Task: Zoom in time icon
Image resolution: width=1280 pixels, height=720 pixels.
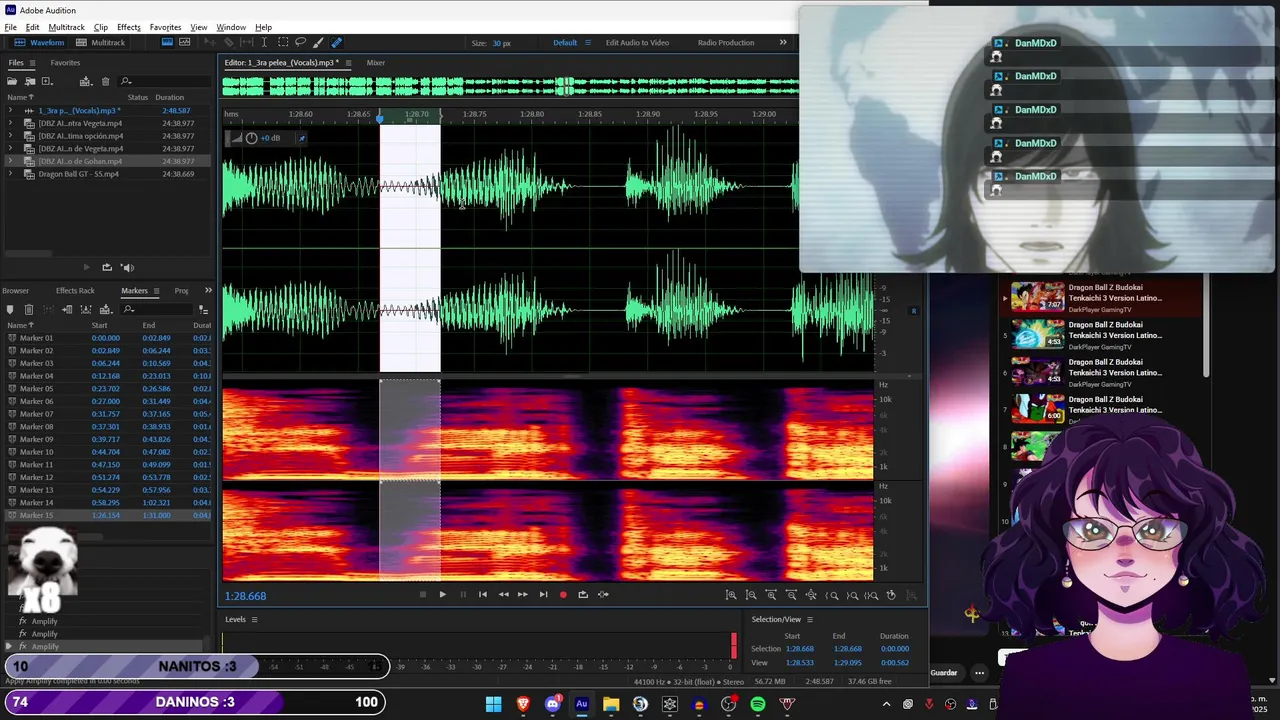Action: click(771, 594)
